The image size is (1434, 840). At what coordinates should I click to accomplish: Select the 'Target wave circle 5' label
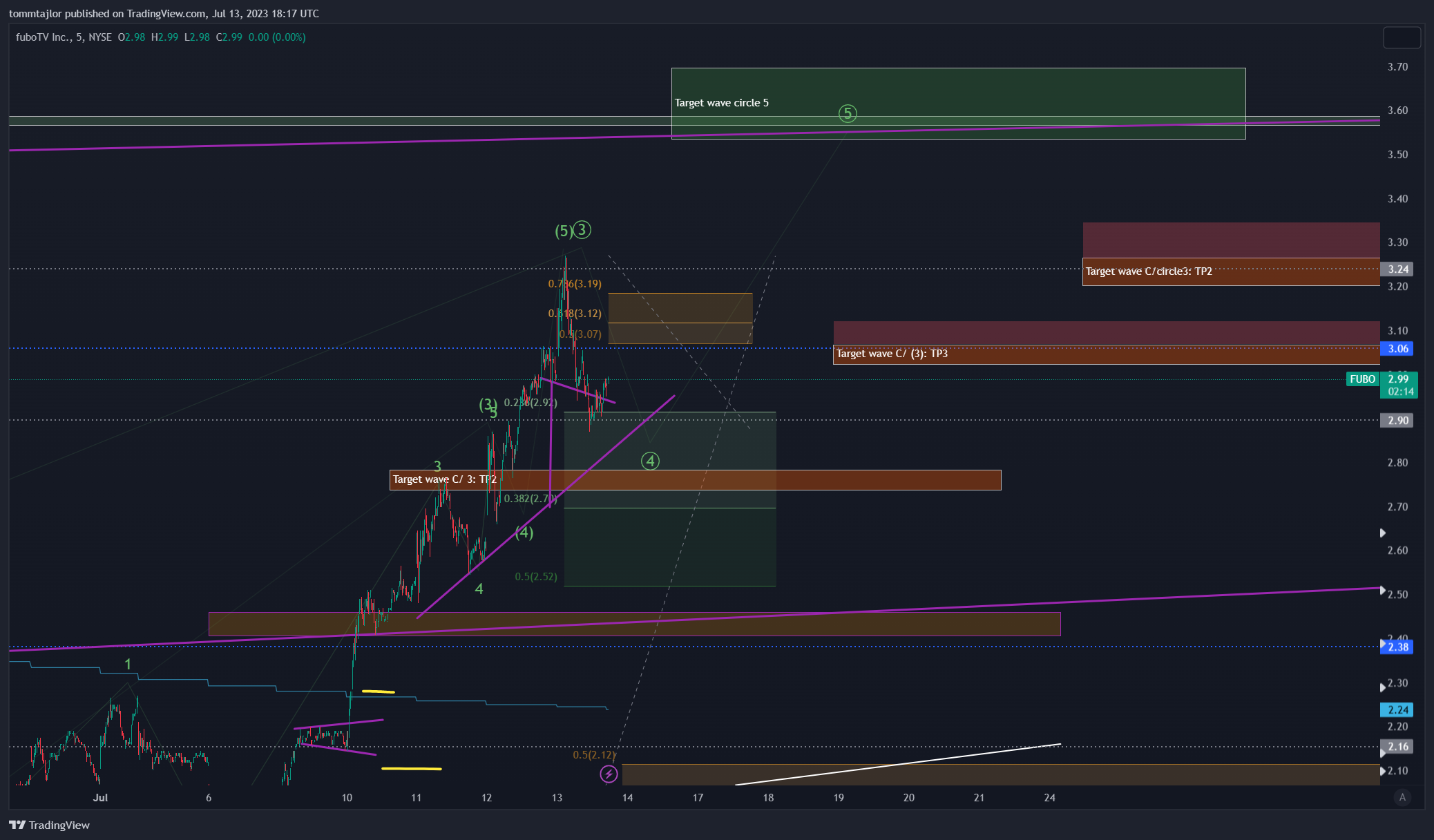click(721, 103)
